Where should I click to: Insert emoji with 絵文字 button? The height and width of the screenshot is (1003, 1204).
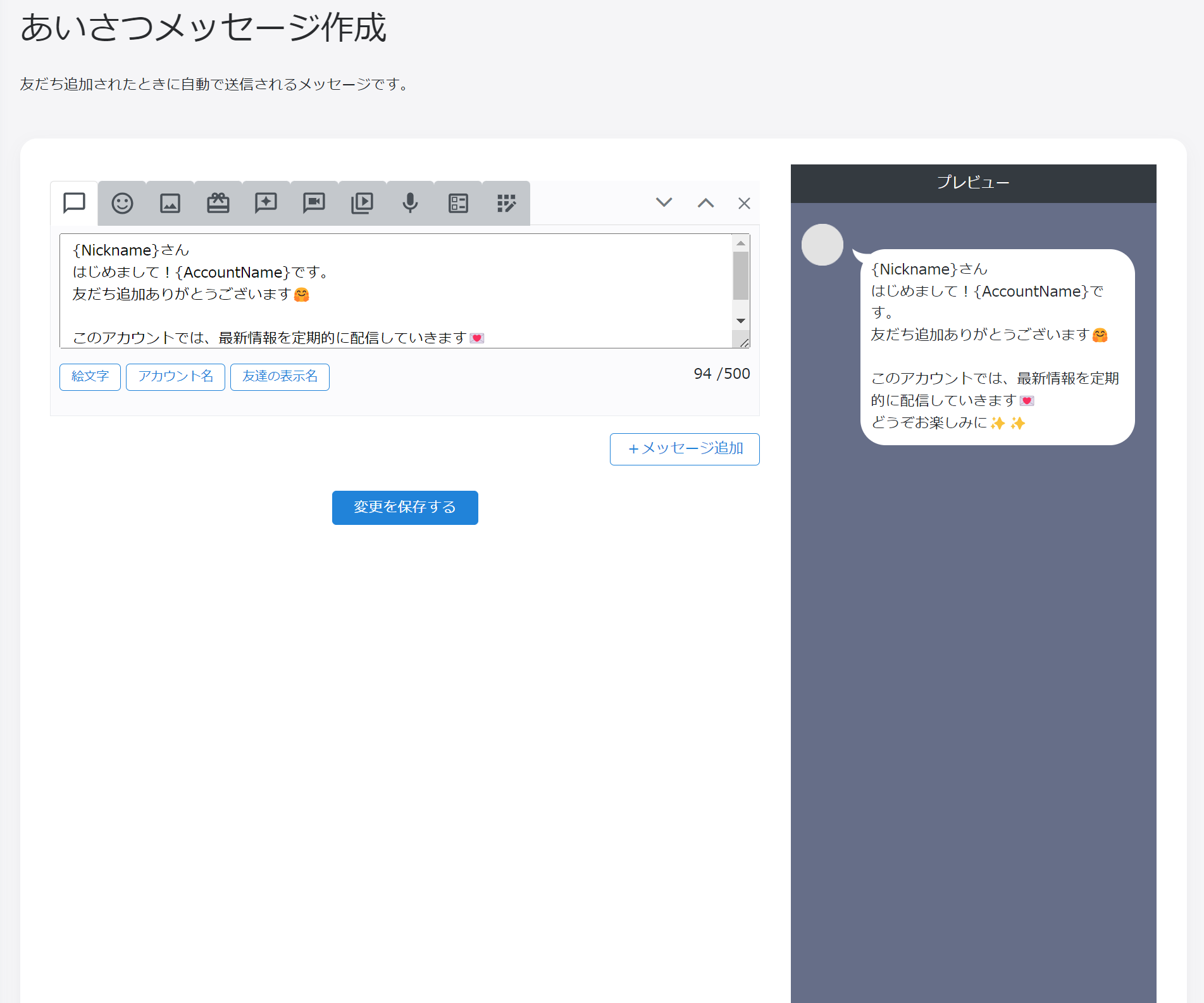90,377
